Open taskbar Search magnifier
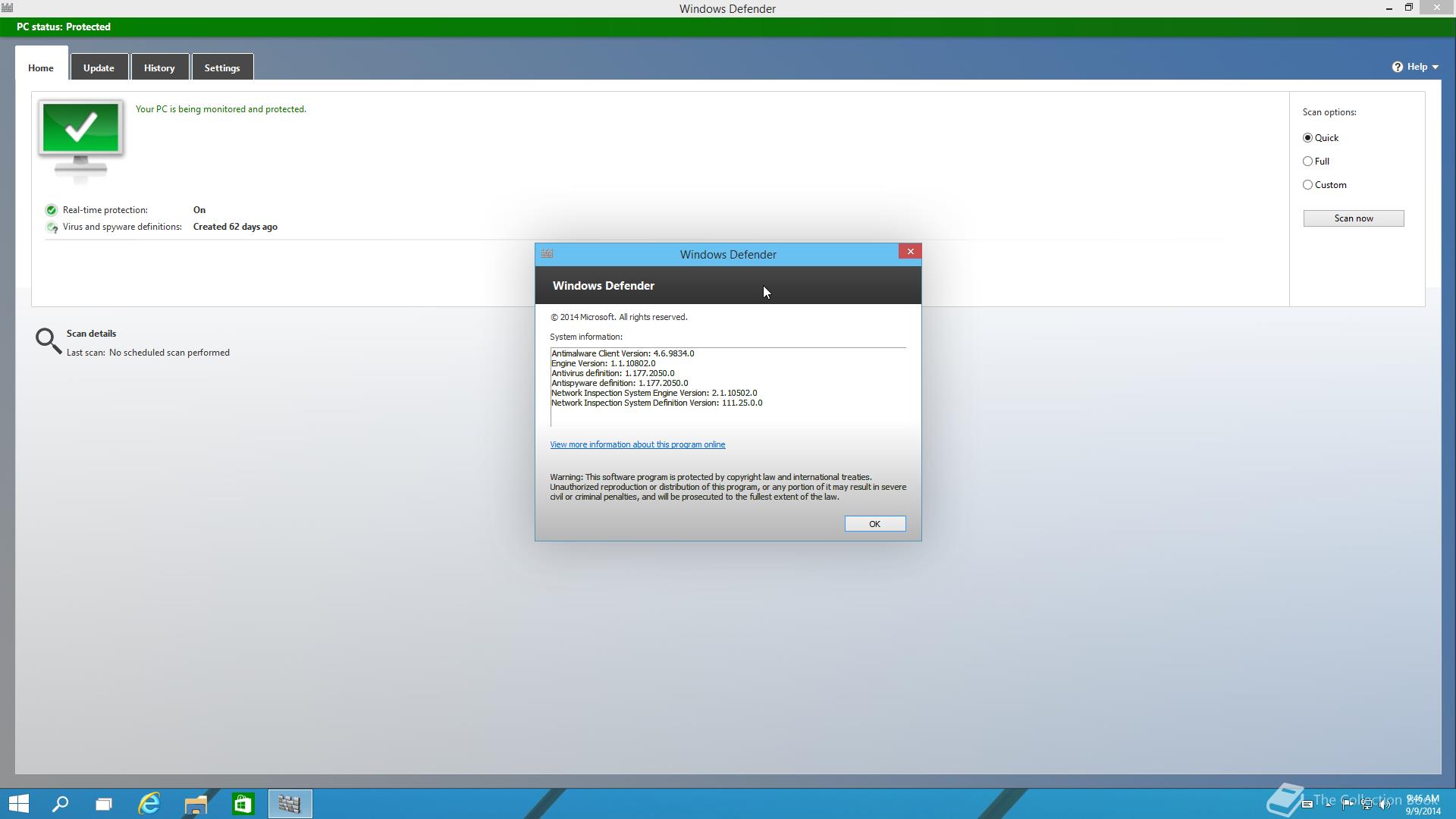Image resolution: width=1456 pixels, height=819 pixels. (61, 804)
